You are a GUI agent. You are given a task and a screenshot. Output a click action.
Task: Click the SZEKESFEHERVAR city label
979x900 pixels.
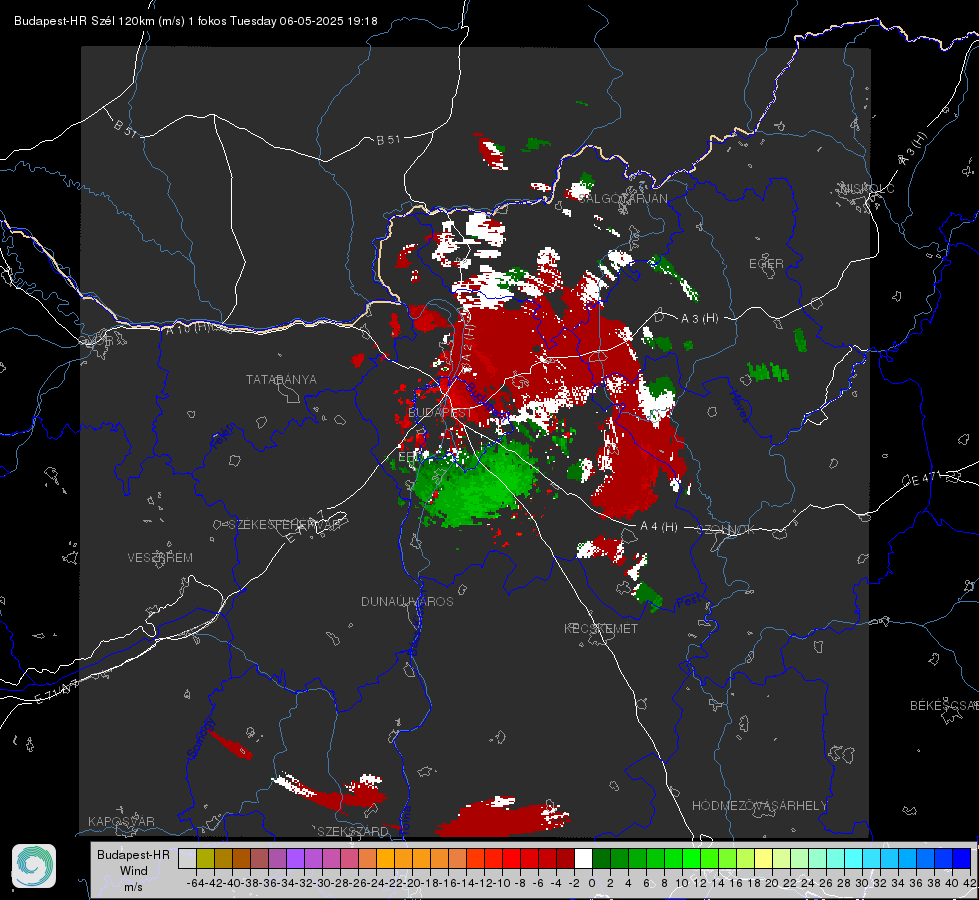284,525
